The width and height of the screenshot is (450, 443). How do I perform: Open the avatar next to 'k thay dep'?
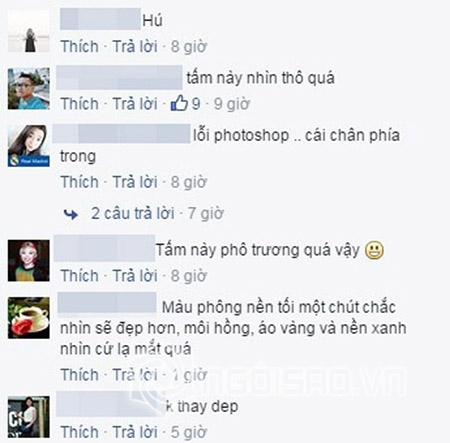click(x=29, y=417)
